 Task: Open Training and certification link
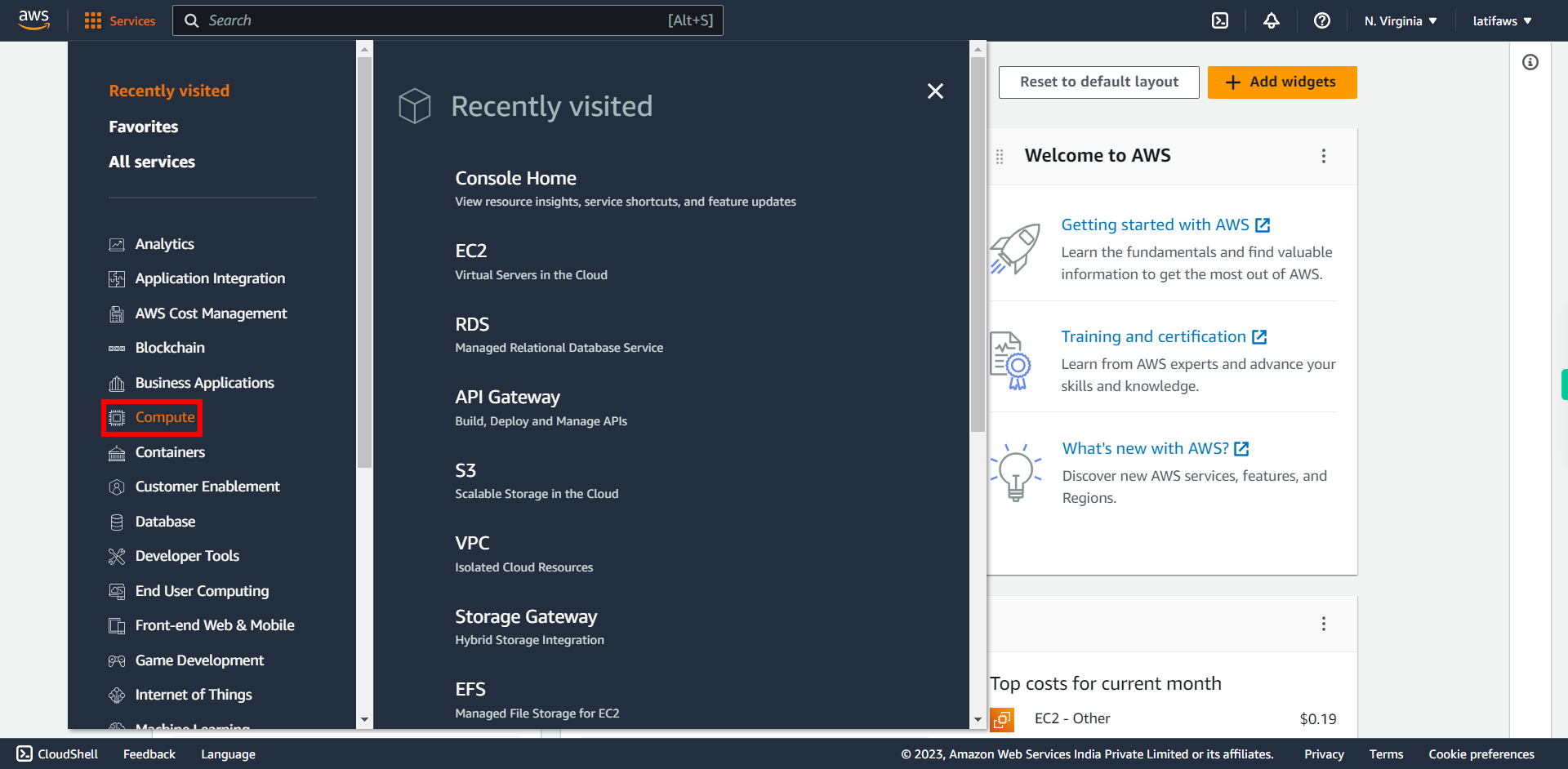pos(1153,336)
